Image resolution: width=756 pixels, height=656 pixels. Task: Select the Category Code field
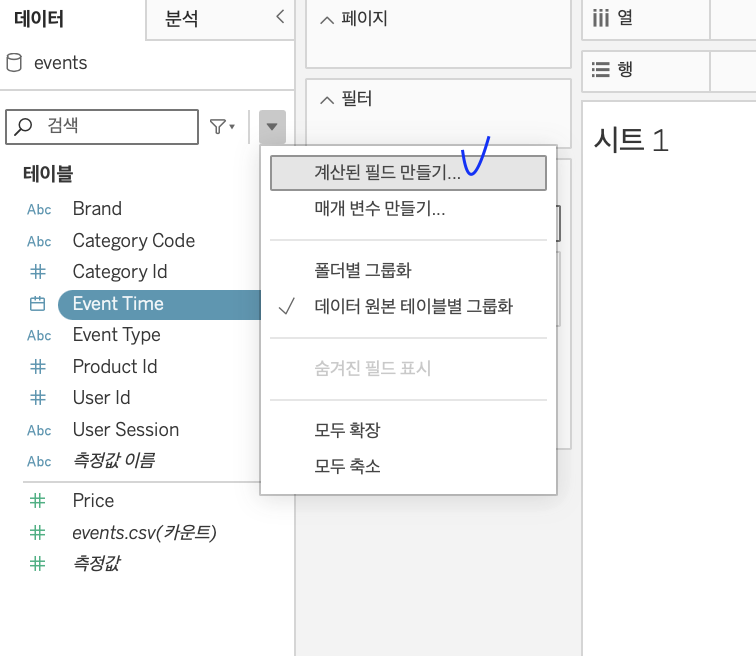pos(134,241)
